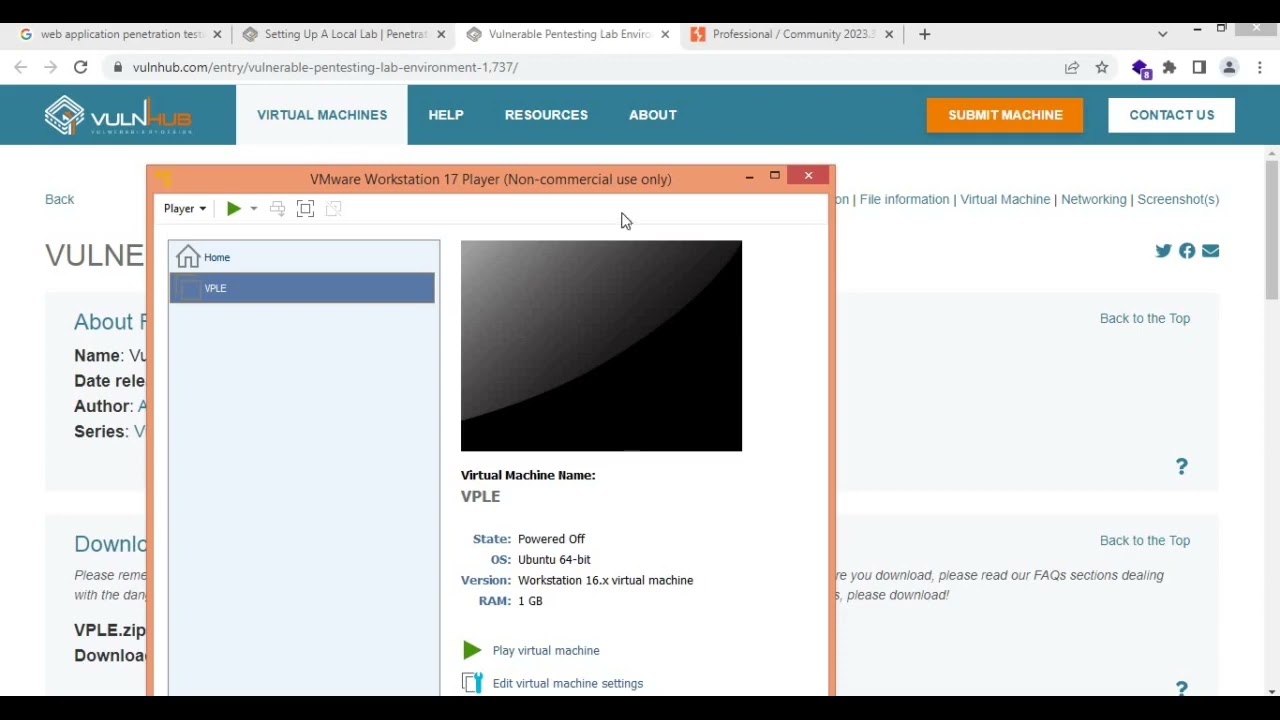Click the VPLE virtual machine preview thumbnail
Viewport: 1280px width, 720px height.
click(601, 345)
